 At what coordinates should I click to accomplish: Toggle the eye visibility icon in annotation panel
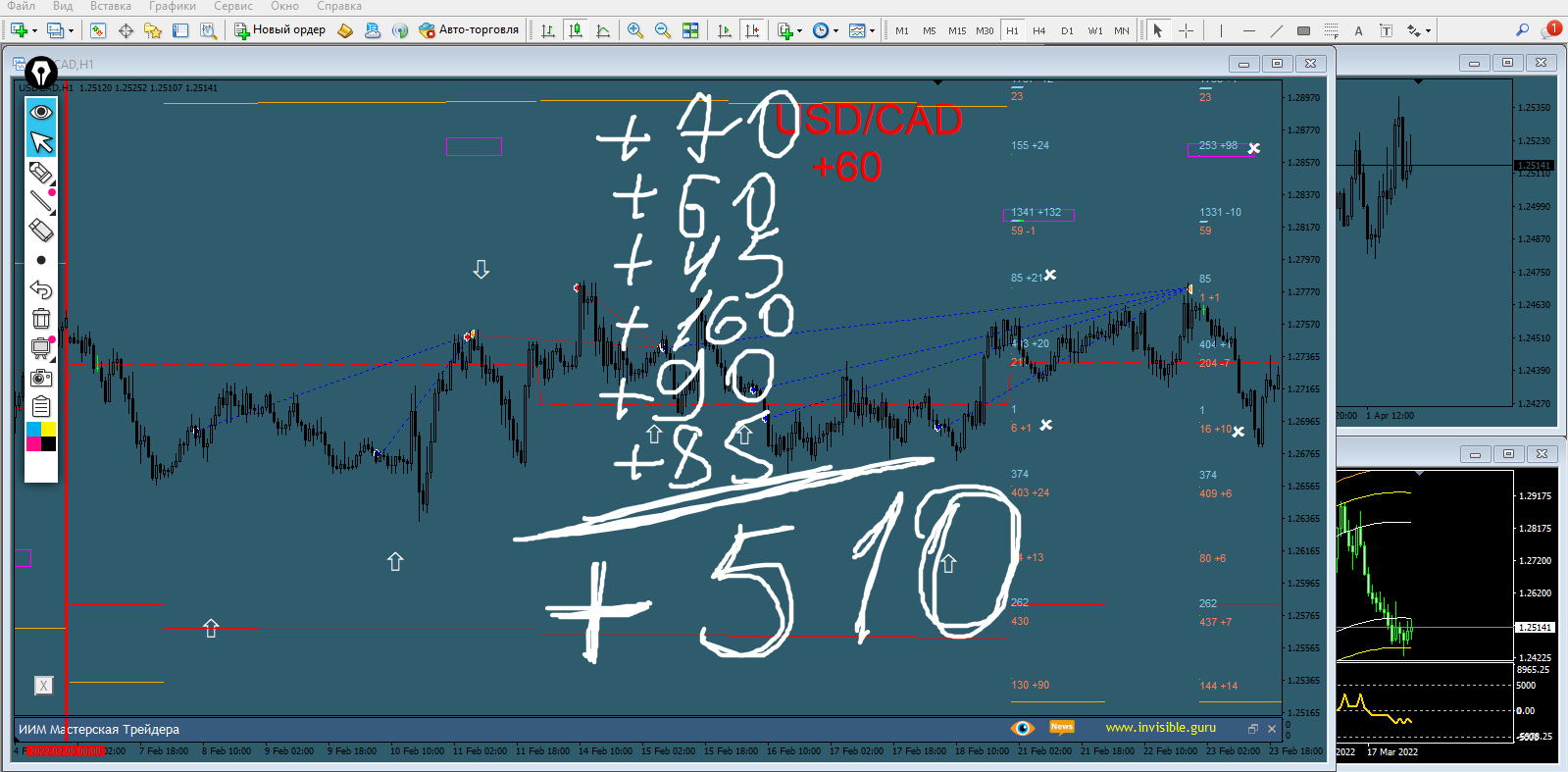[41, 112]
